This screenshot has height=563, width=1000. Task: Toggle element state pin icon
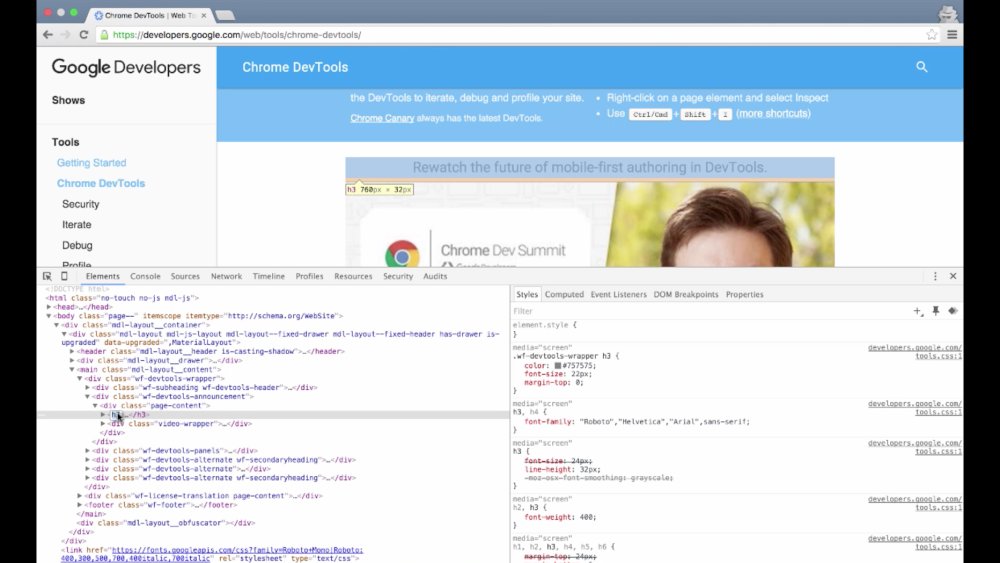pos(936,311)
